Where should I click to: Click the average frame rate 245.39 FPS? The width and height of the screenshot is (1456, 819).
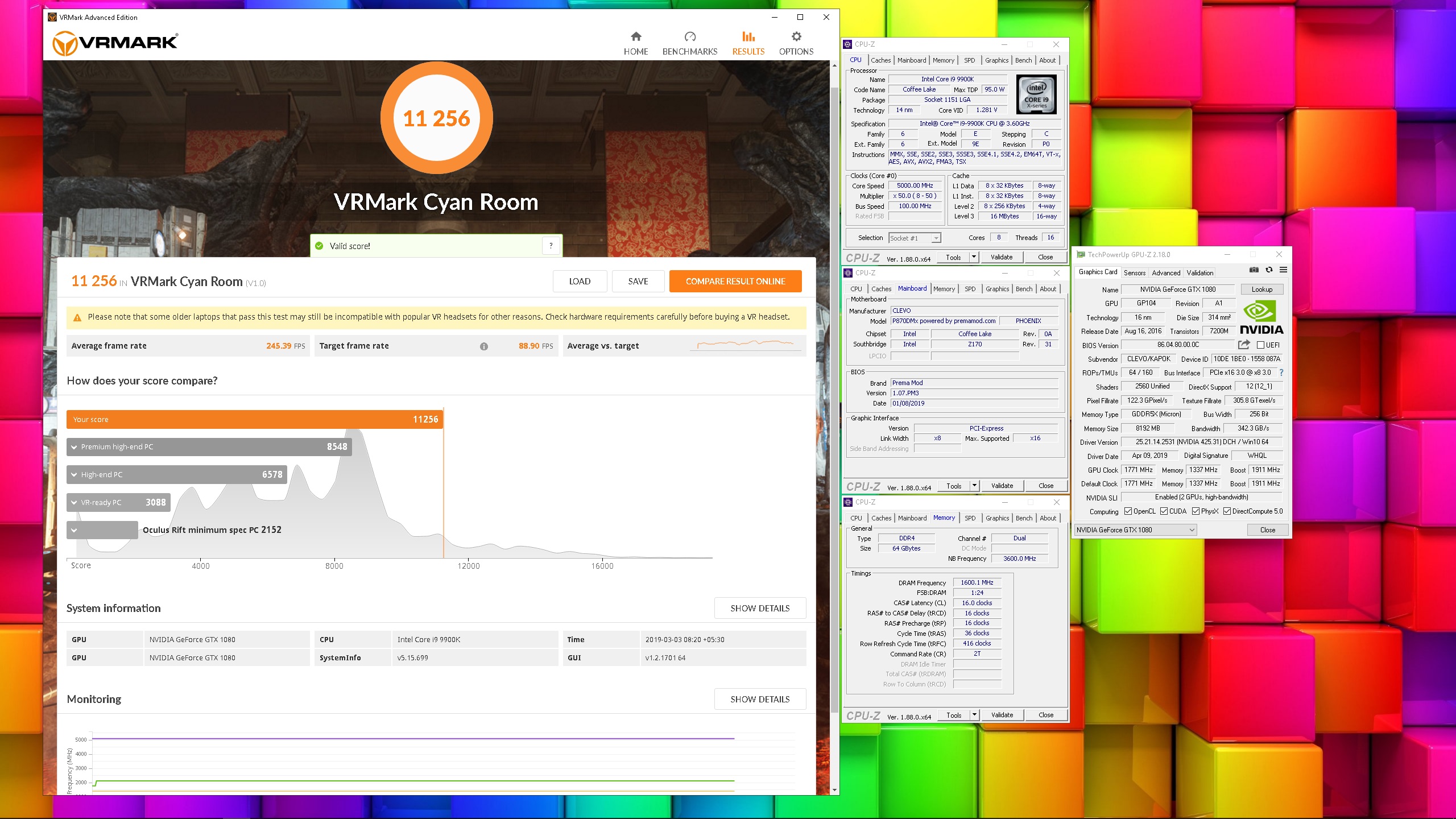click(x=286, y=346)
